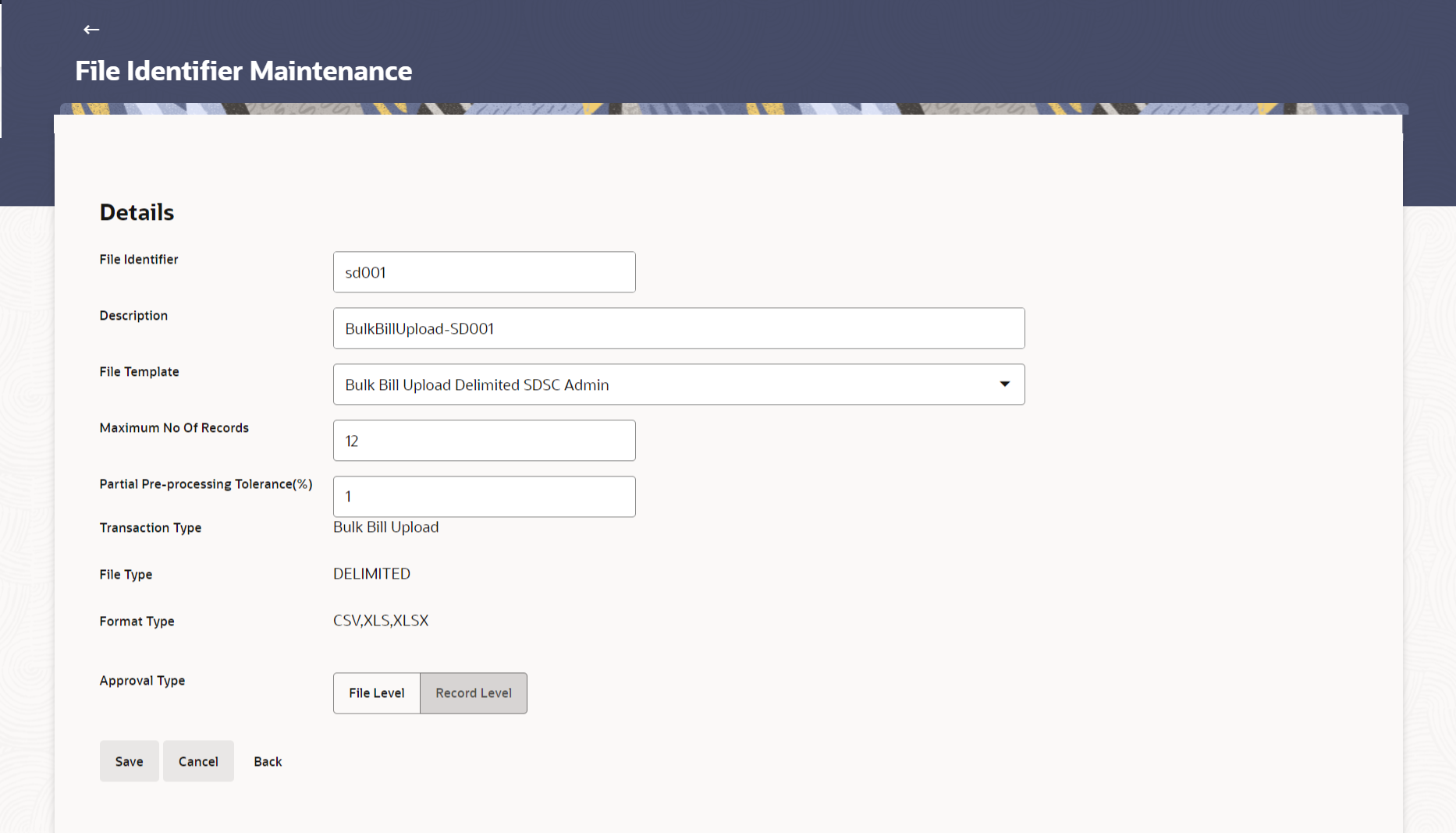Select Record Level approval type

(x=474, y=693)
